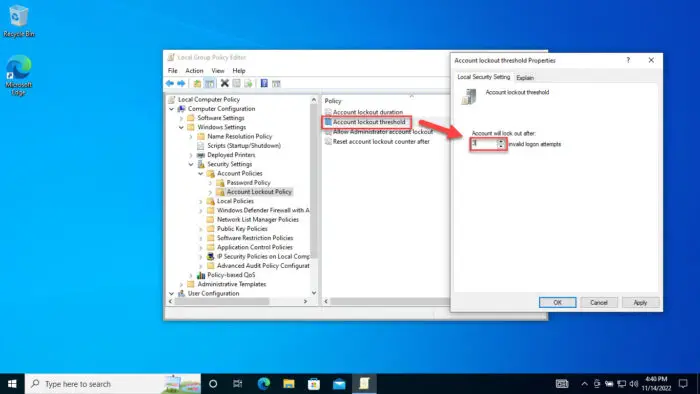Click the Up one level folder icon
This screenshot has height=394, width=700.
click(x=197, y=83)
